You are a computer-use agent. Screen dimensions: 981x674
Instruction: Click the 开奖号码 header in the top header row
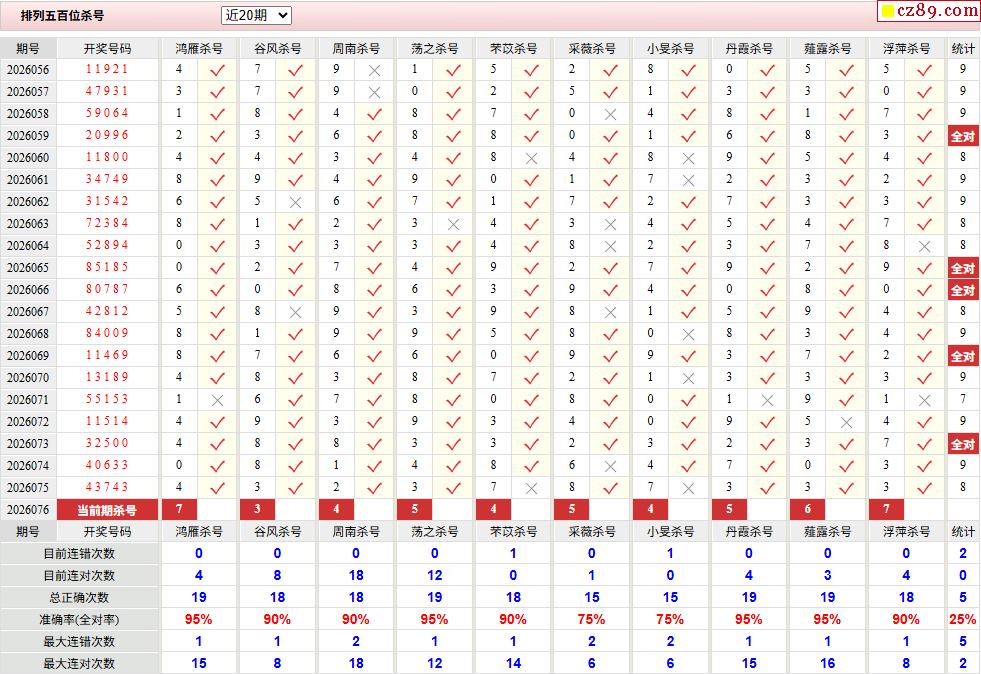coord(107,49)
